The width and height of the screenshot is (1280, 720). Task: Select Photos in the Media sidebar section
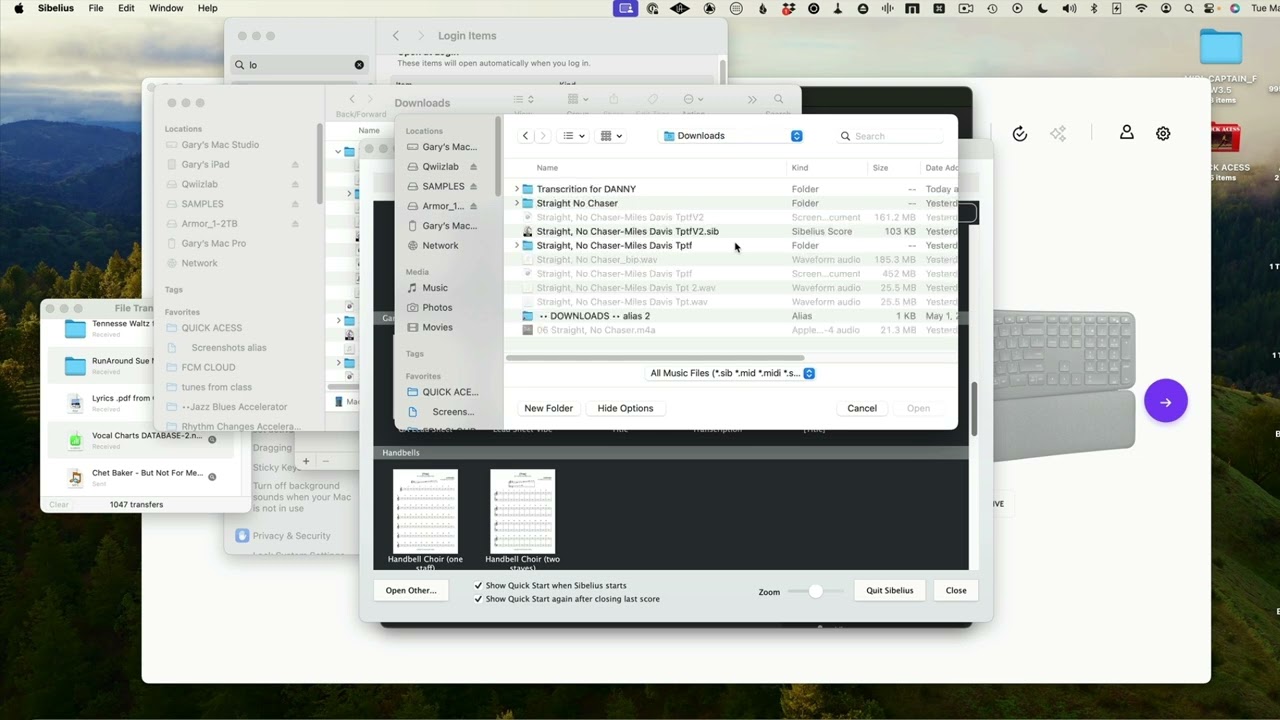(437, 307)
